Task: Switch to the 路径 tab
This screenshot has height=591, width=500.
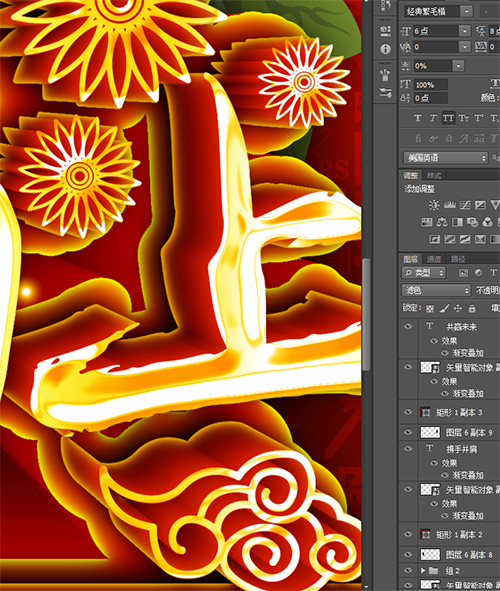Action: 458,259
